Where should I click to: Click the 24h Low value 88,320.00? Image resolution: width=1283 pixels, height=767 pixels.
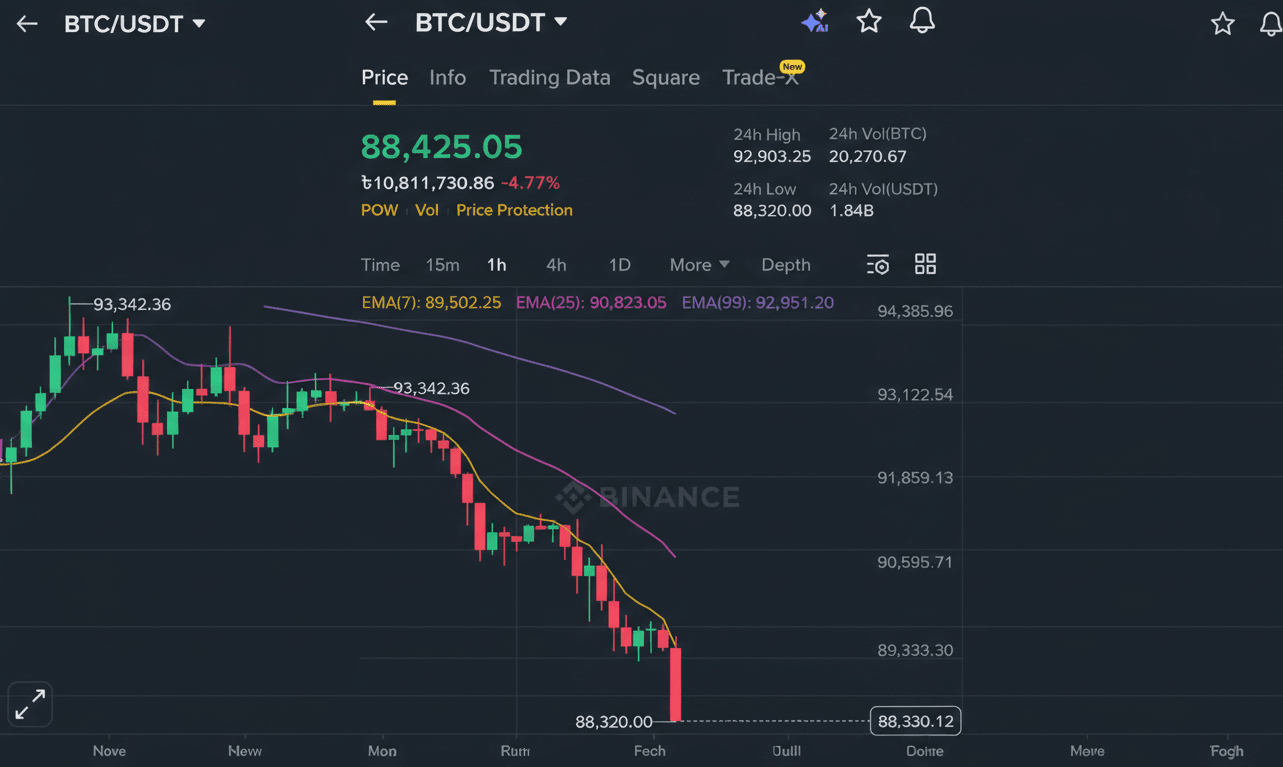[x=772, y=211]
